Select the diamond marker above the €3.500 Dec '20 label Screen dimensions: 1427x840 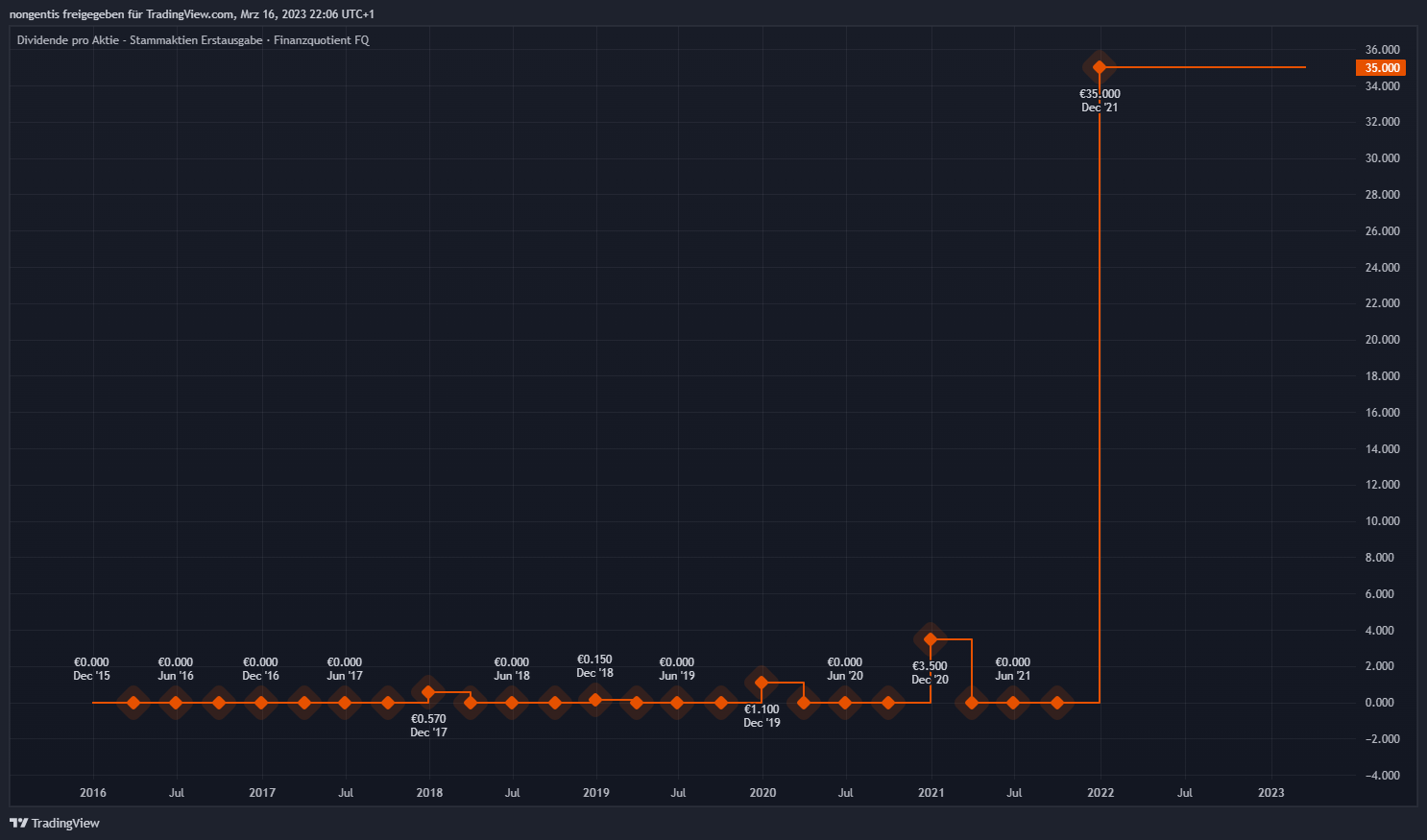[930, 639]
